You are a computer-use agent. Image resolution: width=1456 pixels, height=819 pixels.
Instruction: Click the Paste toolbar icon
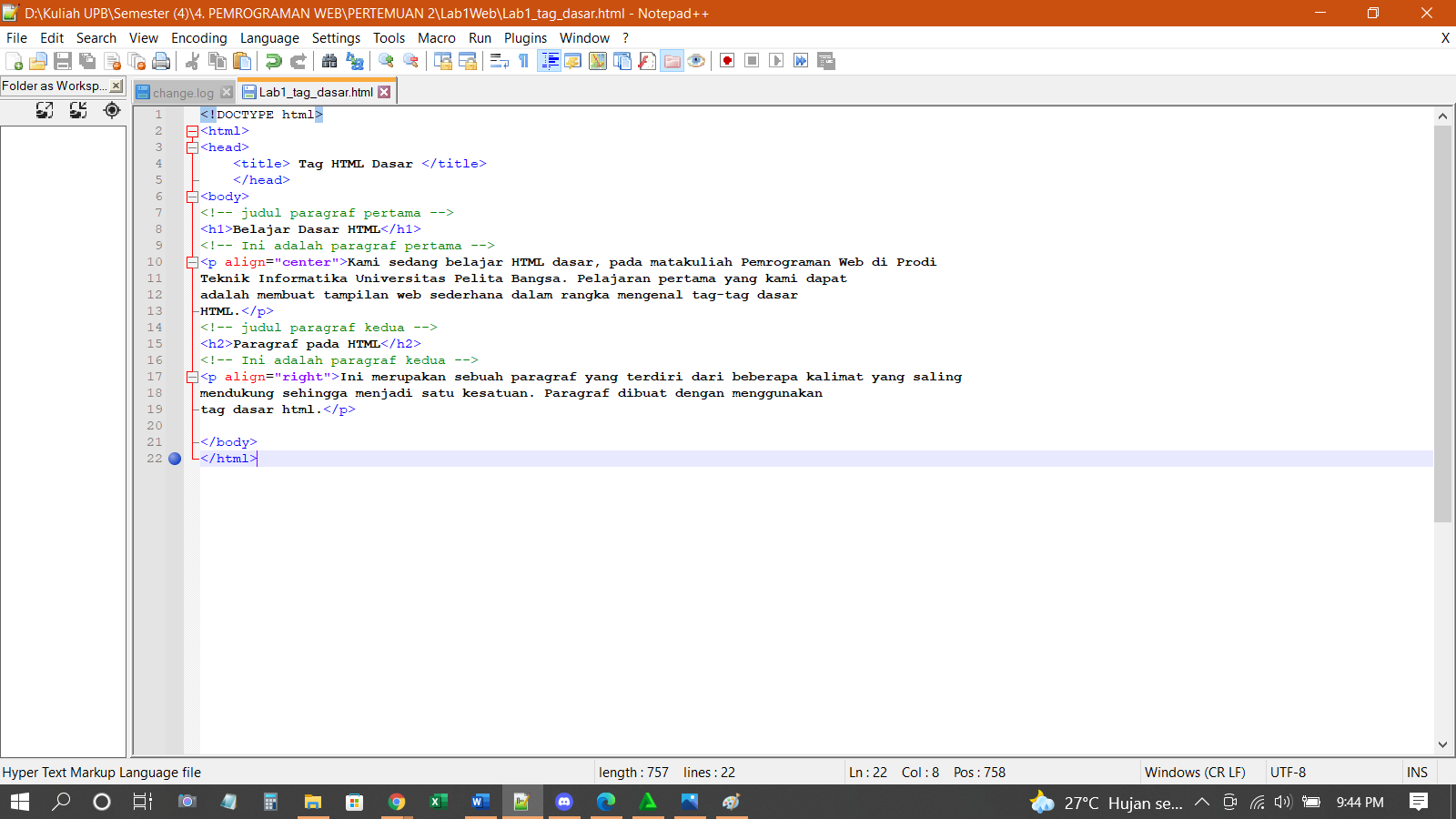(x=242, y=61)
